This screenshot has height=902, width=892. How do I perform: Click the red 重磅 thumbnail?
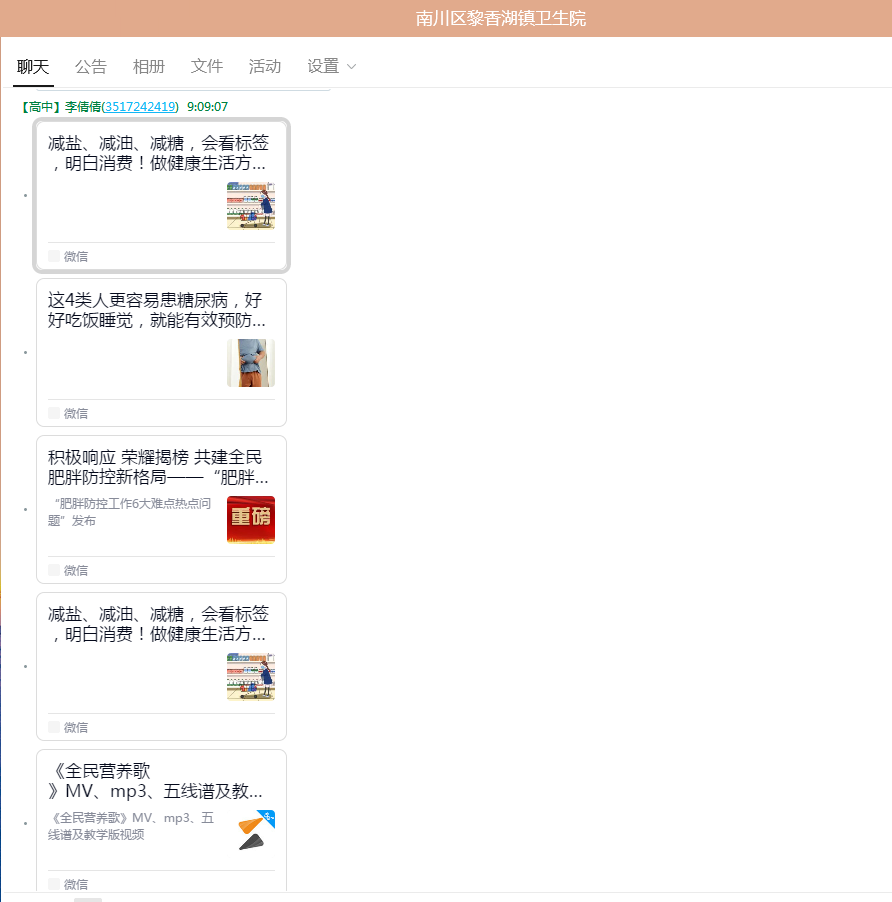[250, 520]
